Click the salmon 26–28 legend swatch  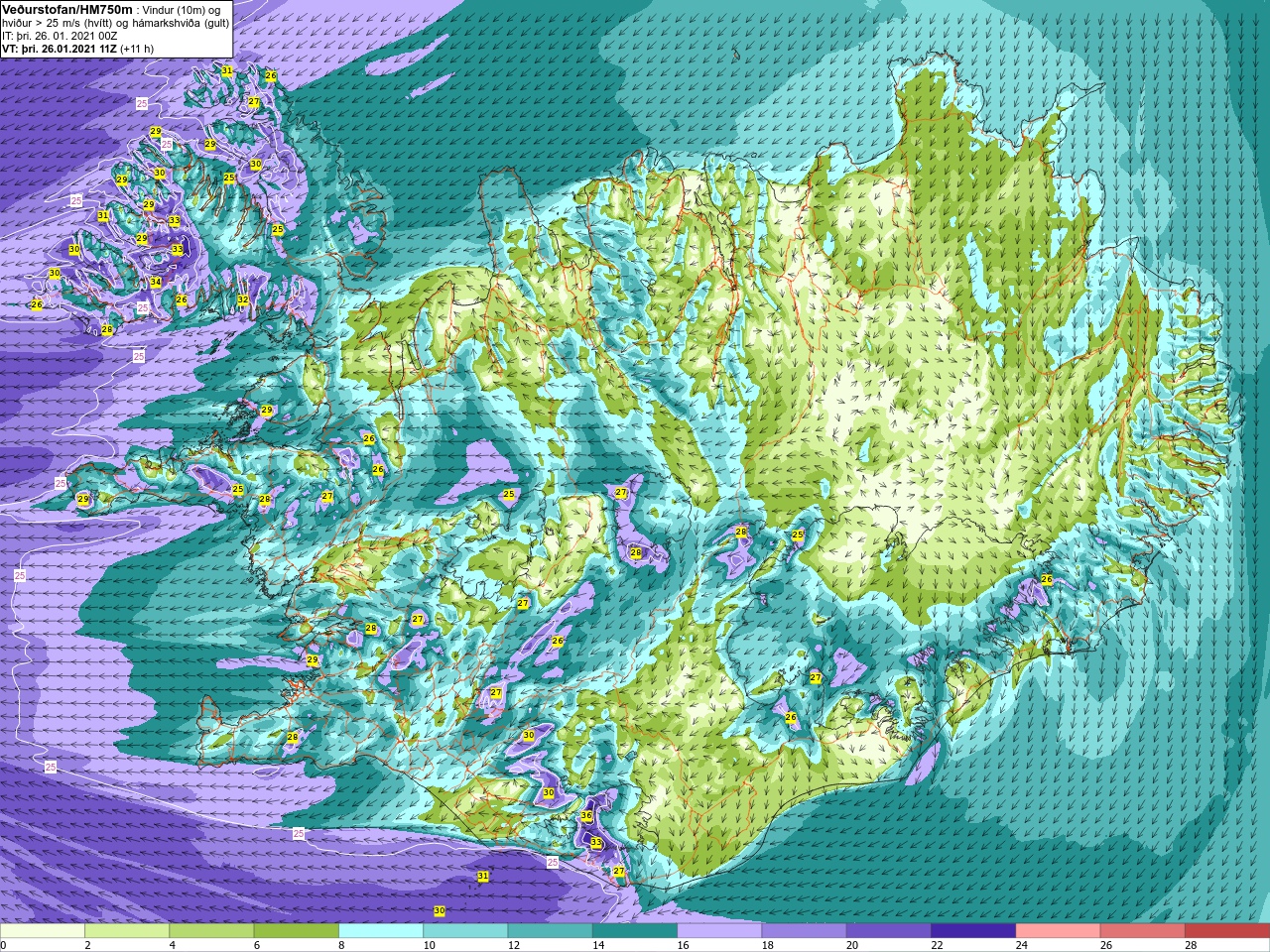click(x=1143, y=931)
